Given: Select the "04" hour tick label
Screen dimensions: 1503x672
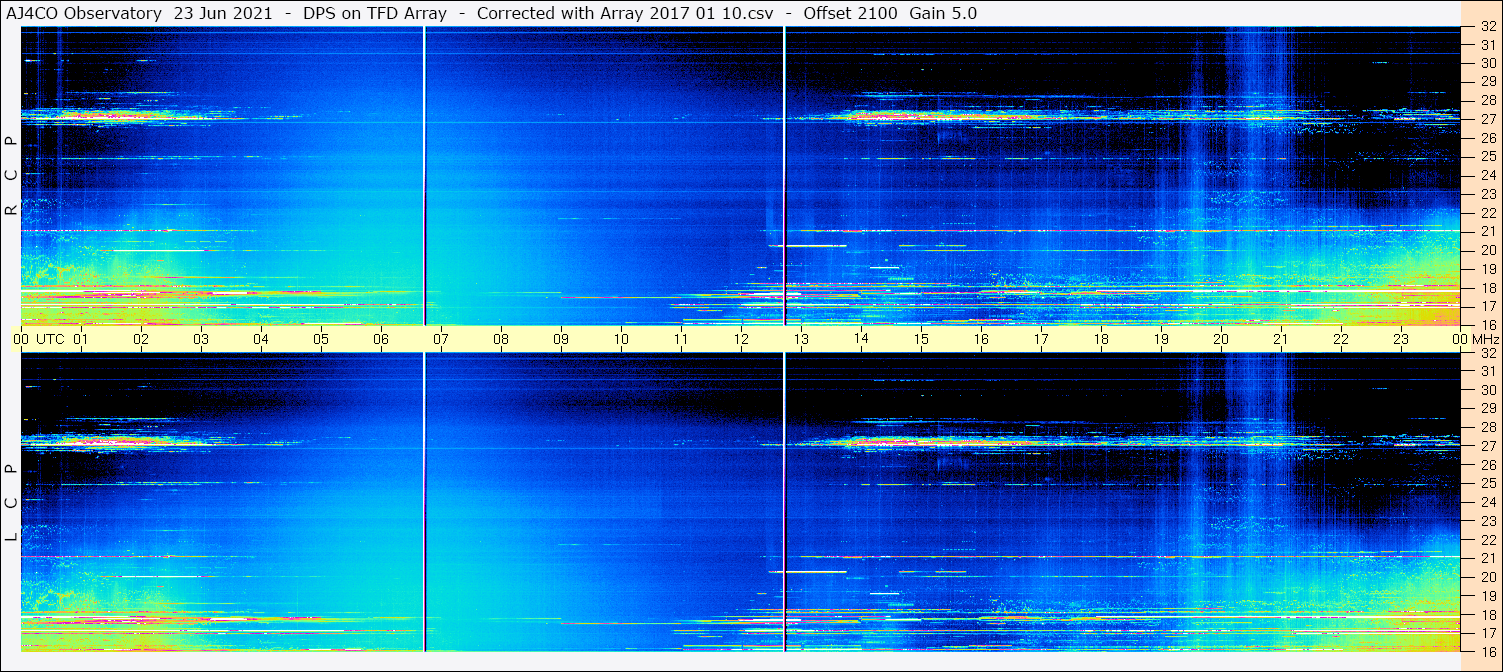Looking at the screenshot, I should coord(261,339).
